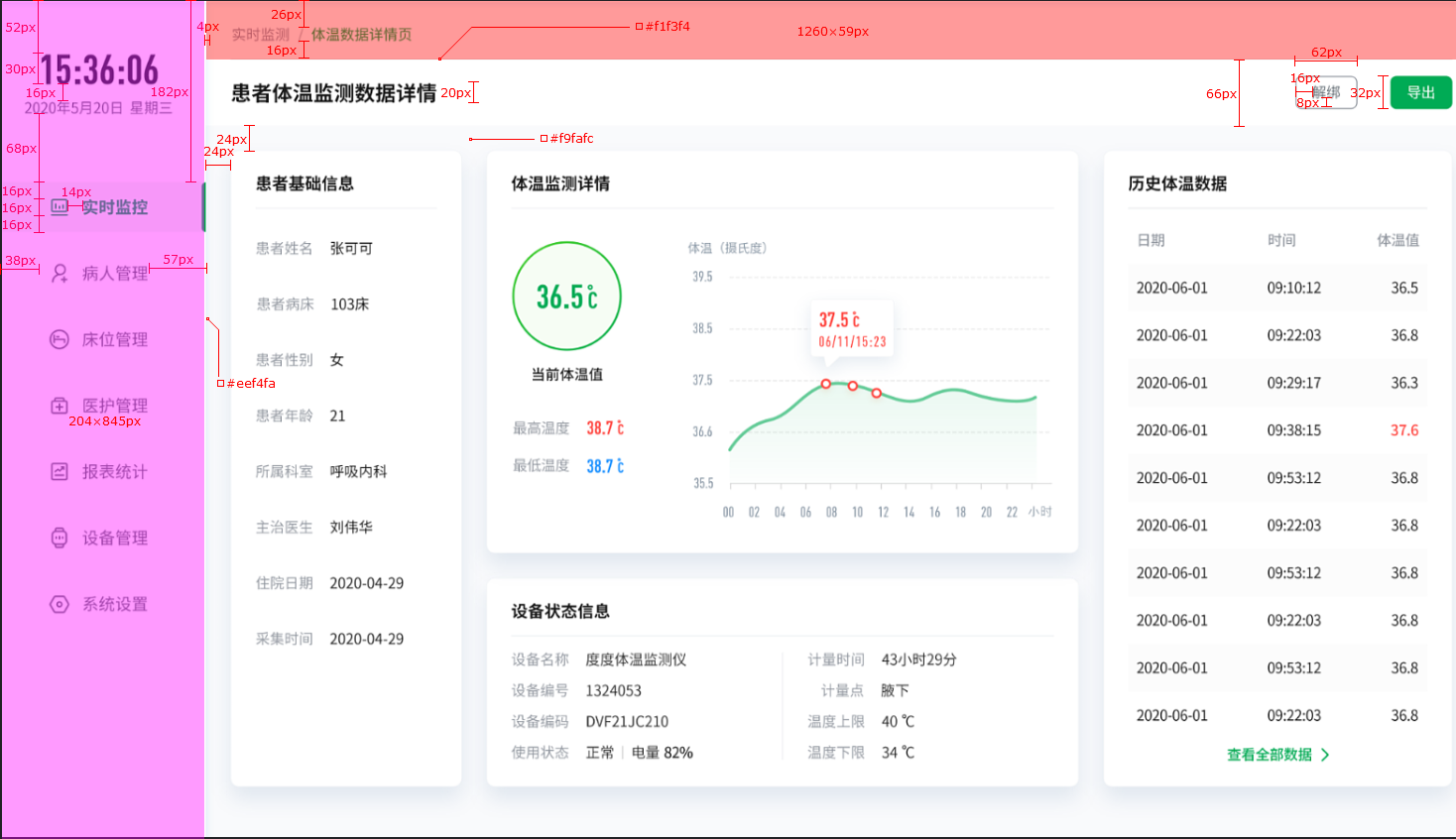Open 实时监控 menu item

[102, 207]
